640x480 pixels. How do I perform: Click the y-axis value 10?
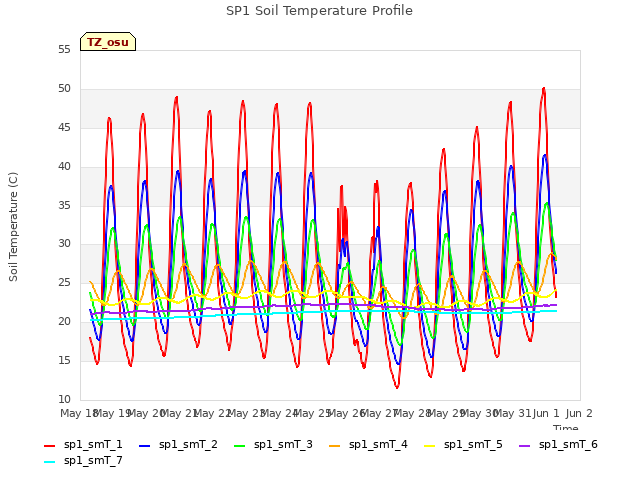pos(64,399)
